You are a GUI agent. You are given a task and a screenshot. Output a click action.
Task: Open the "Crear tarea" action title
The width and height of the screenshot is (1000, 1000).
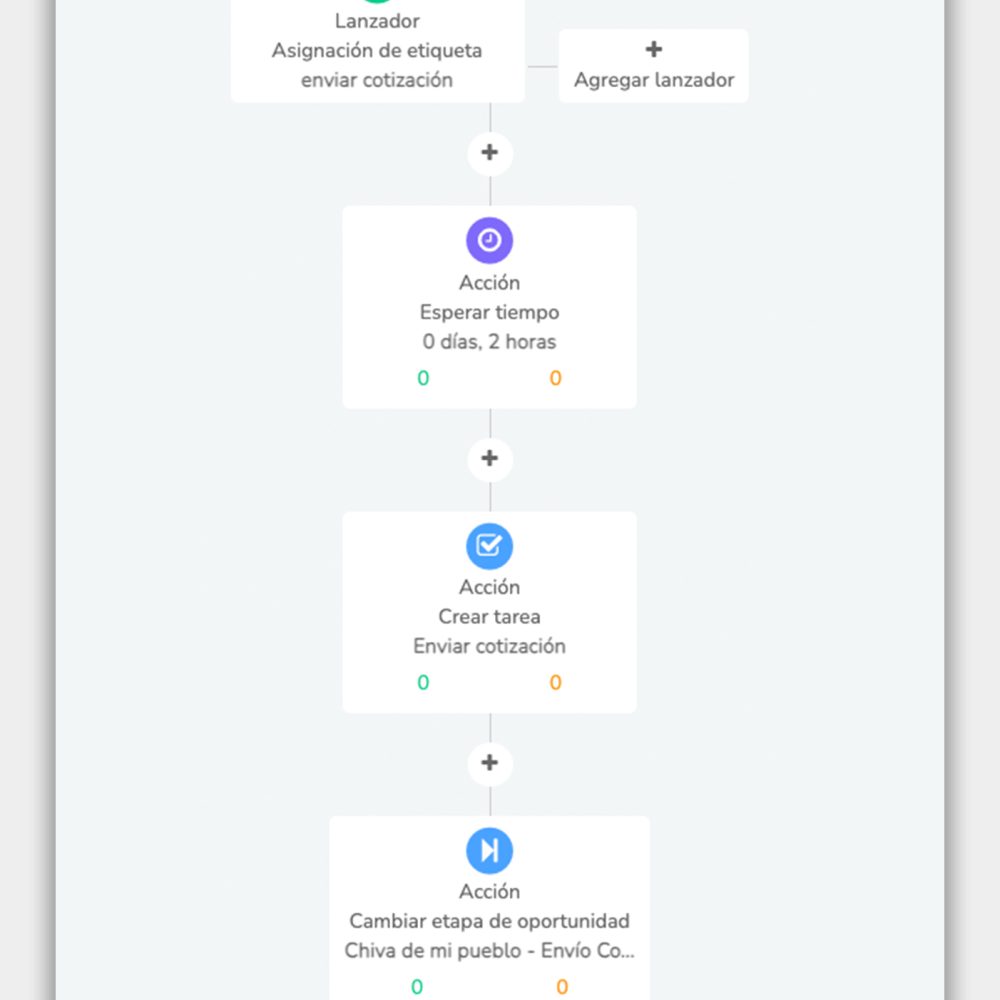coord(489,617)
